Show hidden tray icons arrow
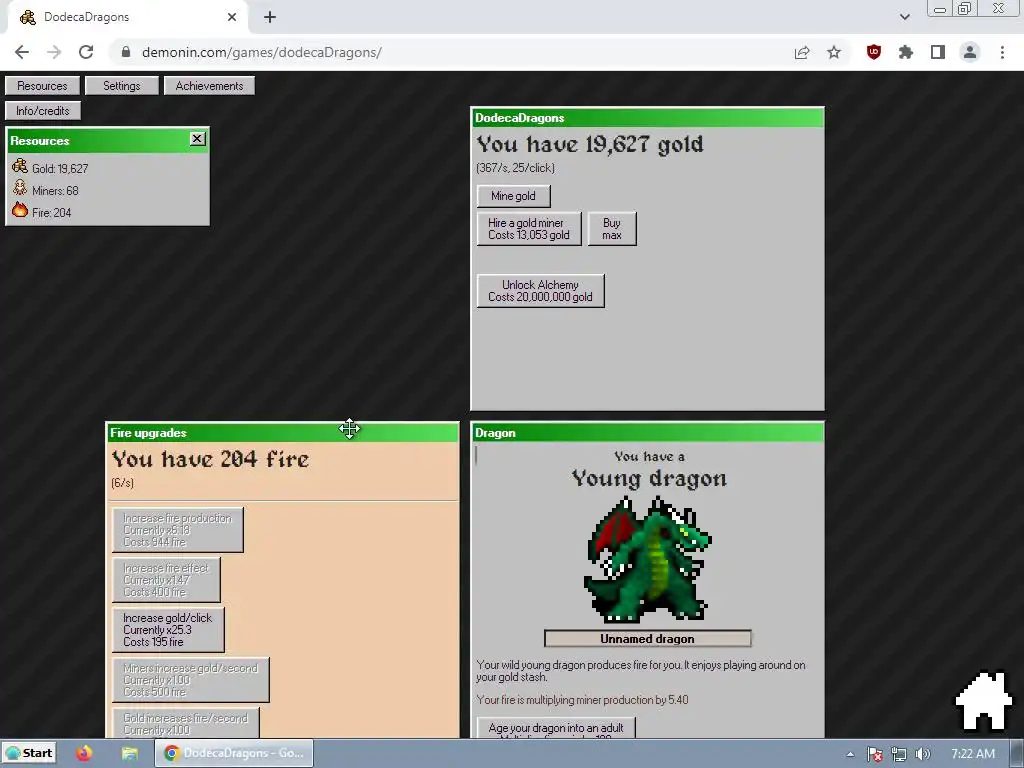 (850, 754)
